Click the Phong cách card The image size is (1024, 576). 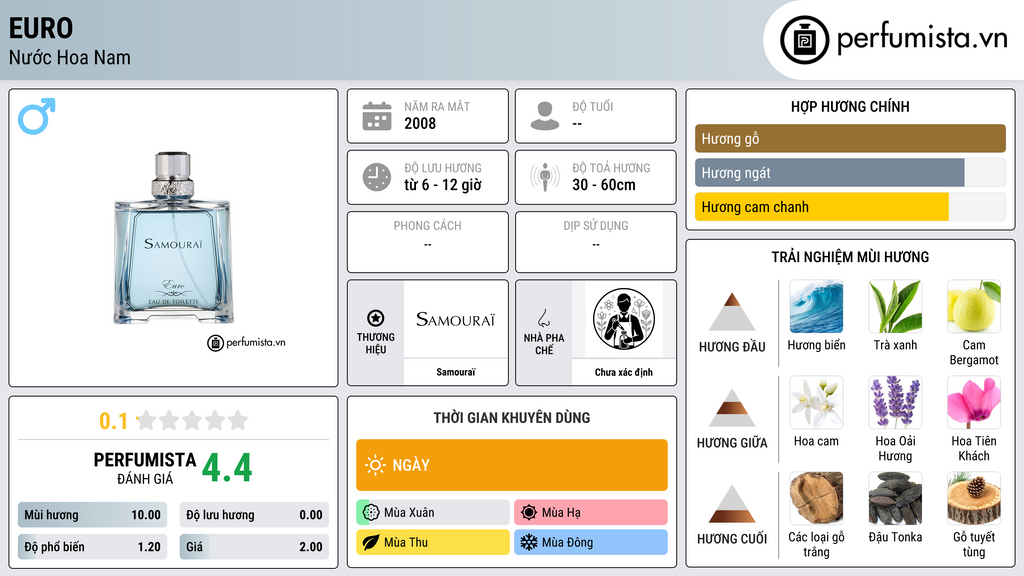(428, 242)
